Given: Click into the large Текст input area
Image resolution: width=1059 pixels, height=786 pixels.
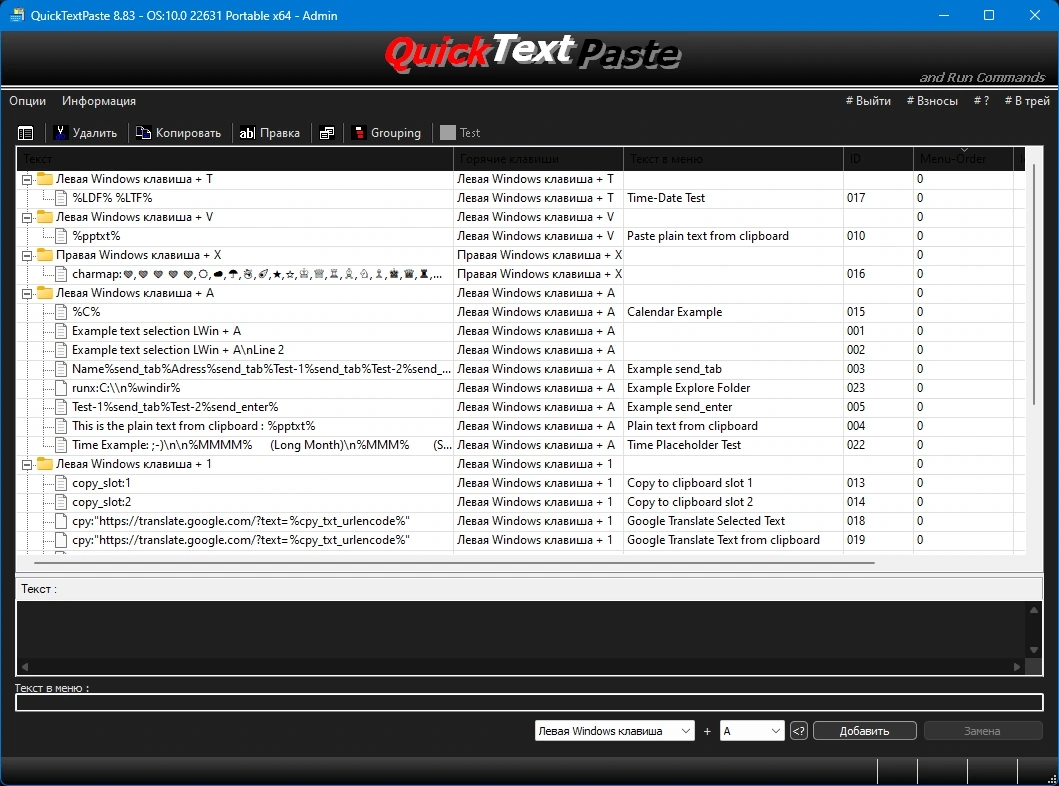Looking at the screenshot, I should point(521,630).
